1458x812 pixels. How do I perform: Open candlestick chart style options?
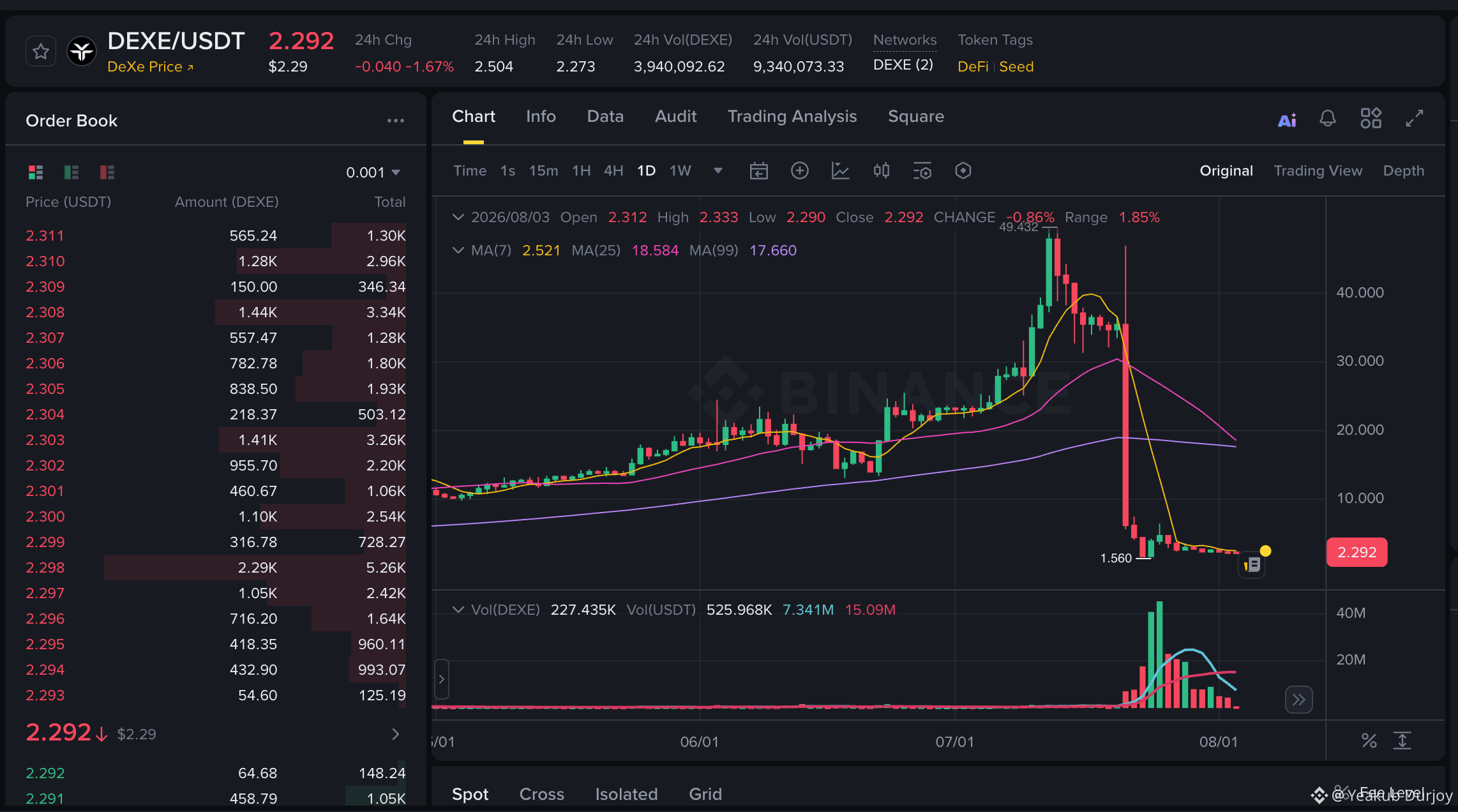coord(882,170)
